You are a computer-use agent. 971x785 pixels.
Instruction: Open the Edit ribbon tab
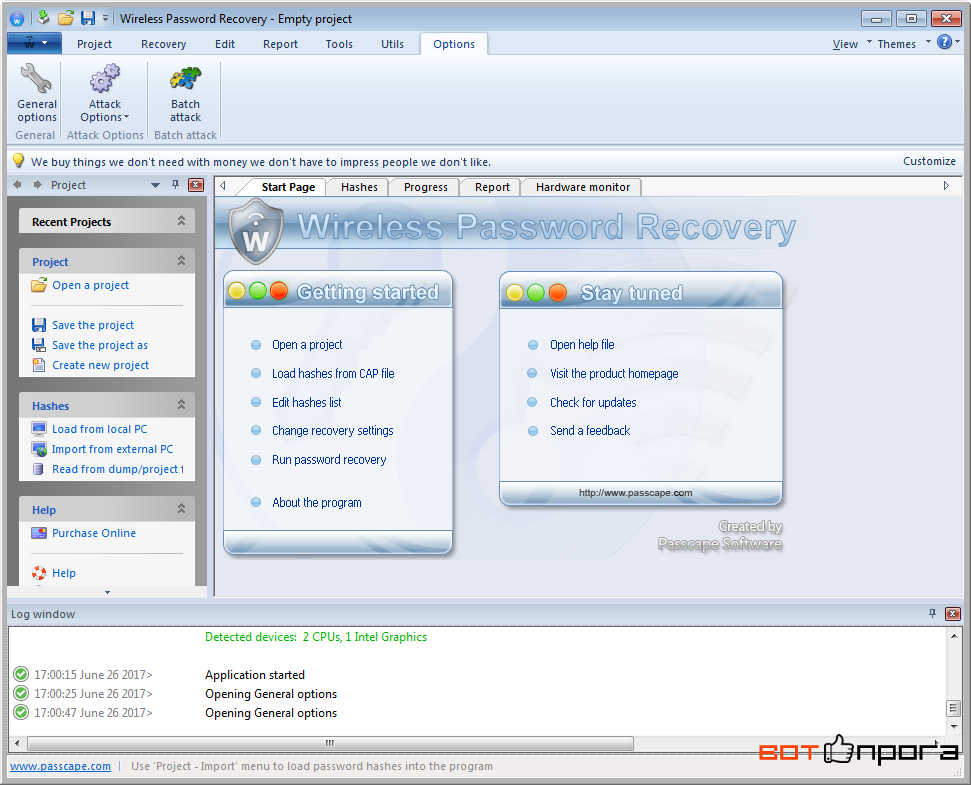pyautogui.click(x=225, y=44)
